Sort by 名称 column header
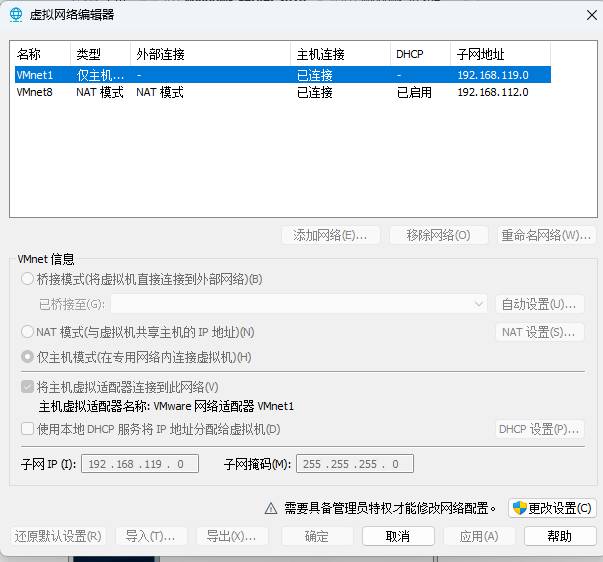The height and width of the screenshot is (562, 603). 40,54
